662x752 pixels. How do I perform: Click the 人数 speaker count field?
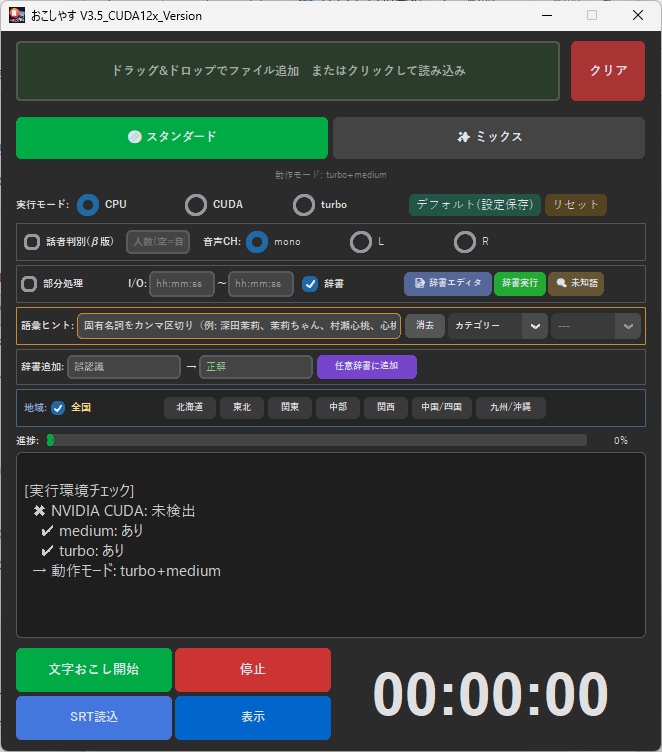pos(158,242)
